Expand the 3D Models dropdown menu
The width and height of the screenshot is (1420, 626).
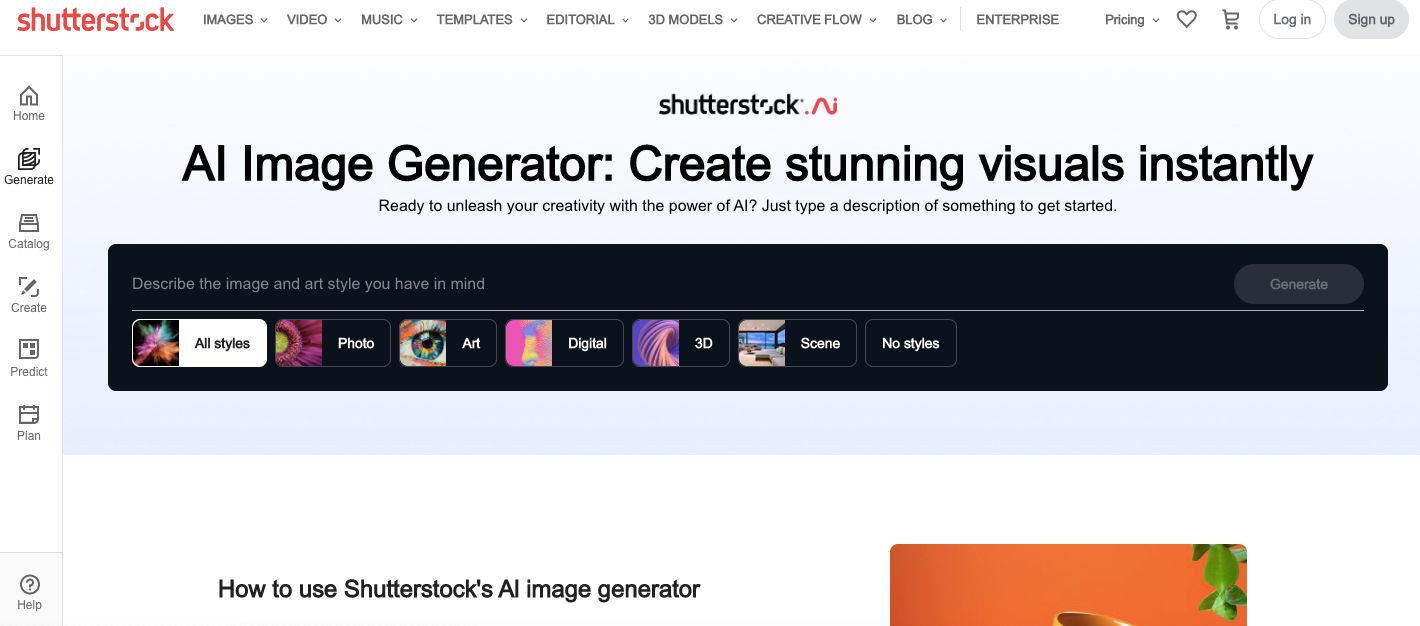click(693, 19)
